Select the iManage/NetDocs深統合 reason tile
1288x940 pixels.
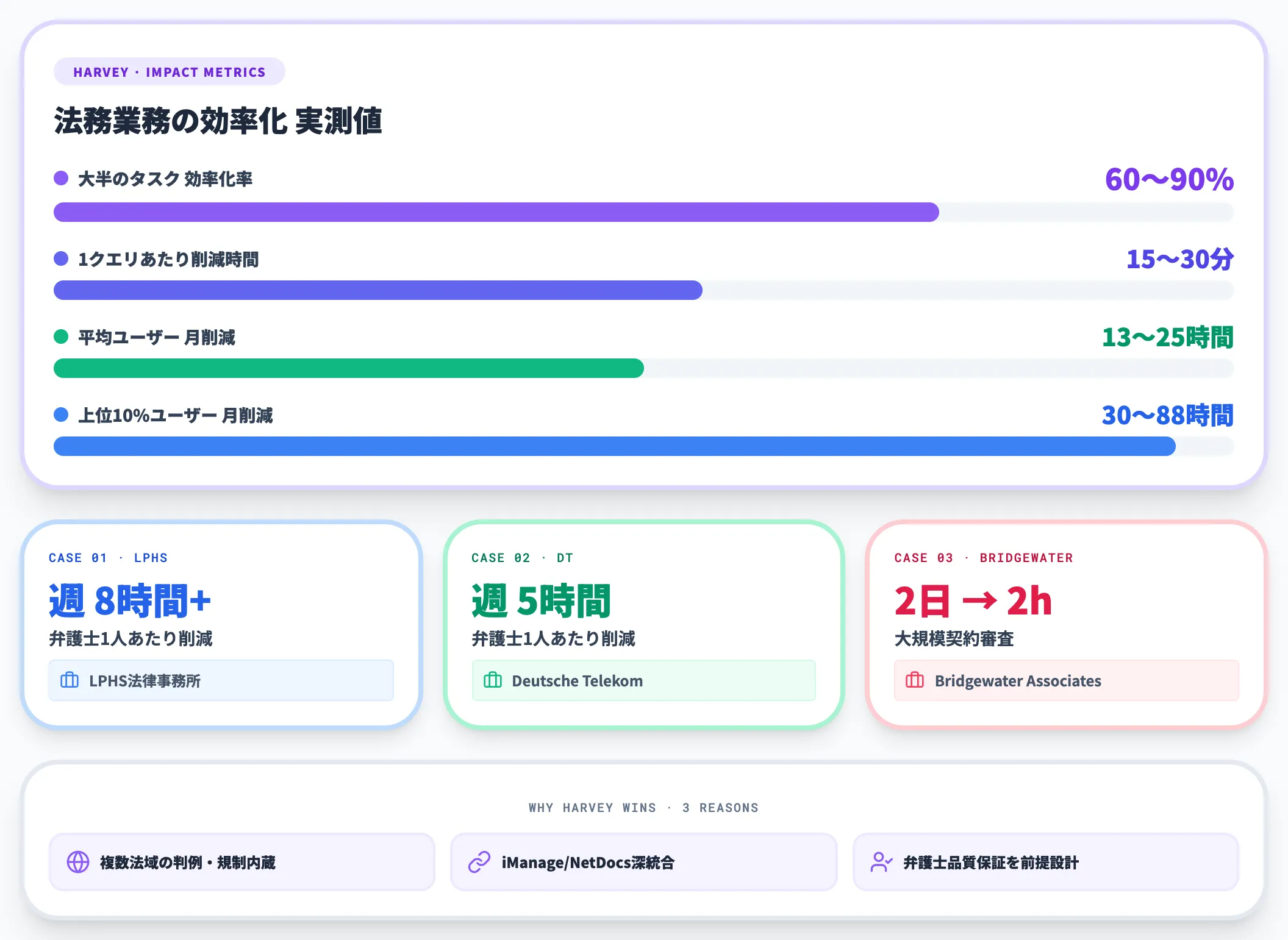643,862
